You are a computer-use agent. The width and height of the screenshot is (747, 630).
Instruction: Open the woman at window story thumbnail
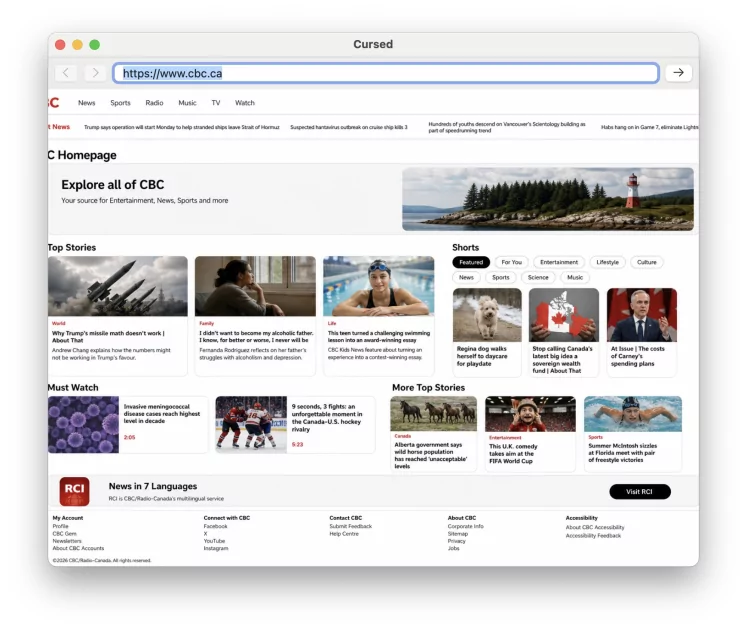[255, 286]
